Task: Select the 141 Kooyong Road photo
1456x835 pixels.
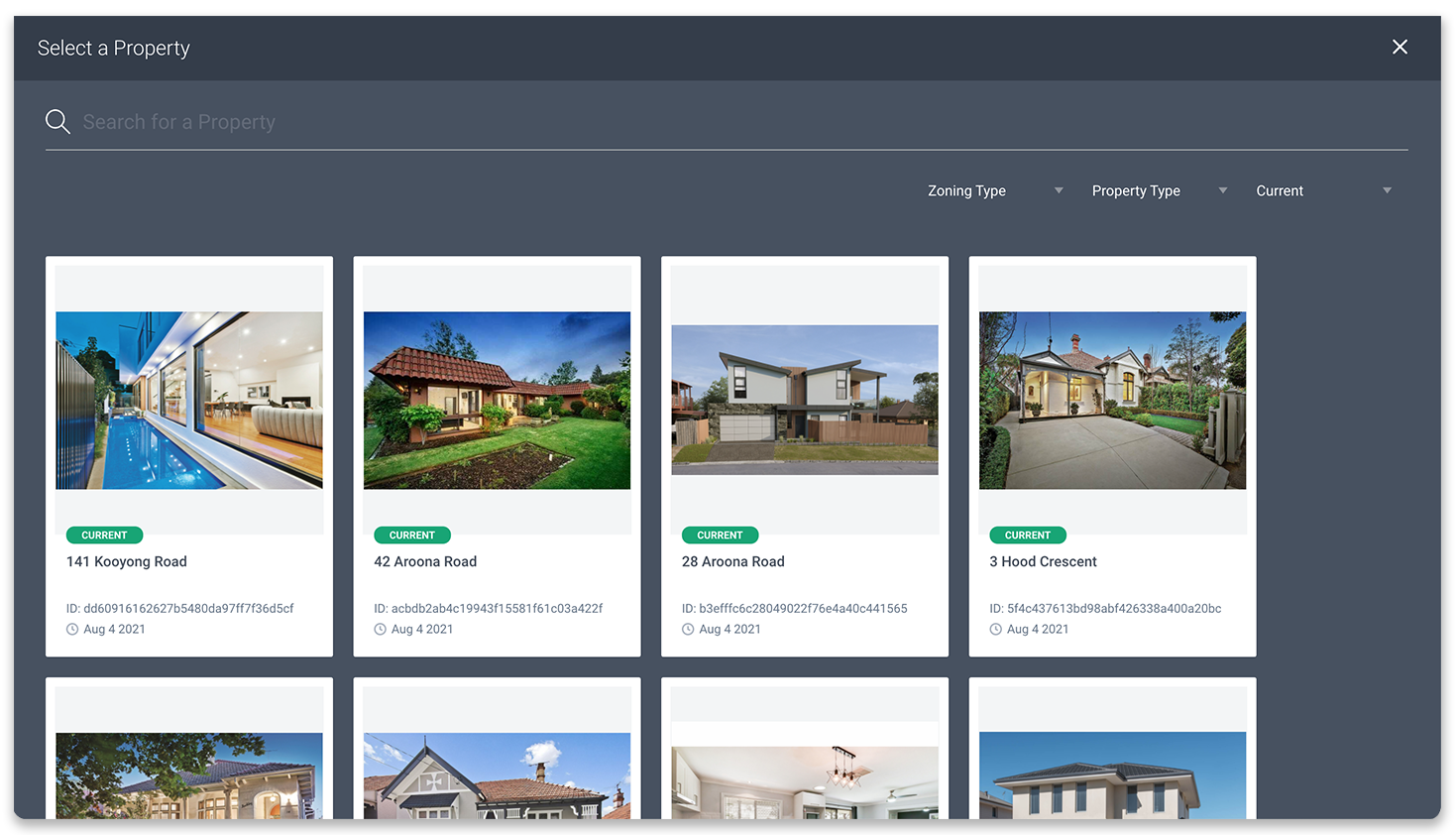Action: coord(189,401)
